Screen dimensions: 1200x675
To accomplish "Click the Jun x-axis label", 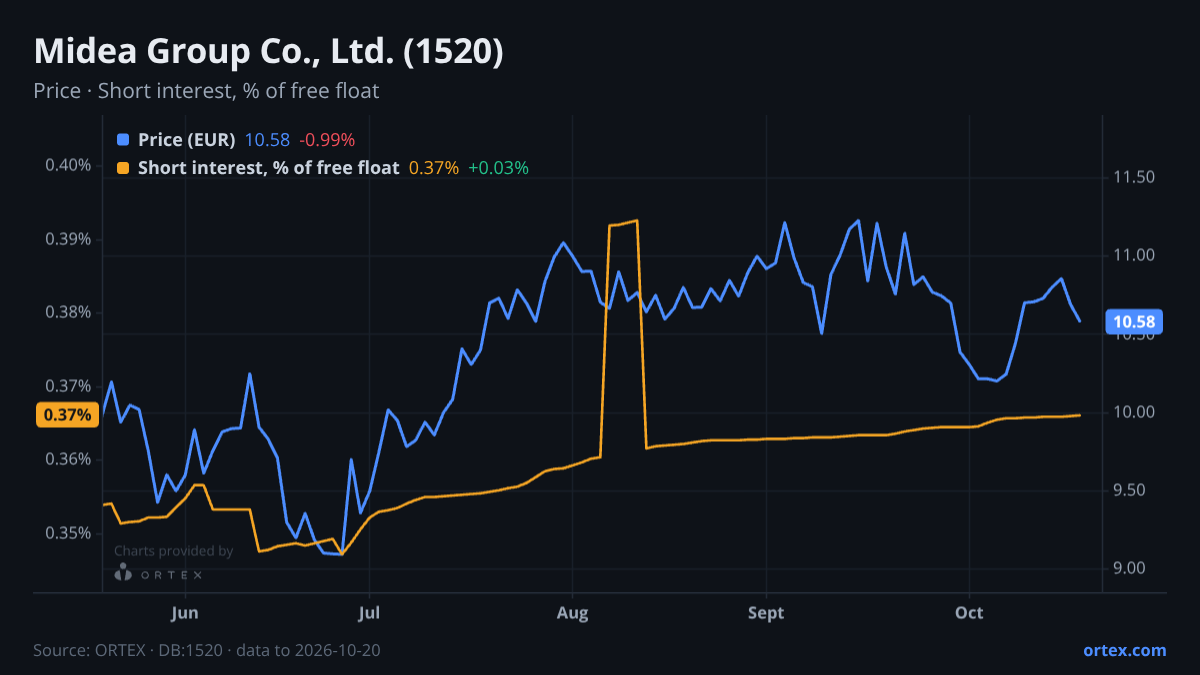I will (x=185, y=612).
